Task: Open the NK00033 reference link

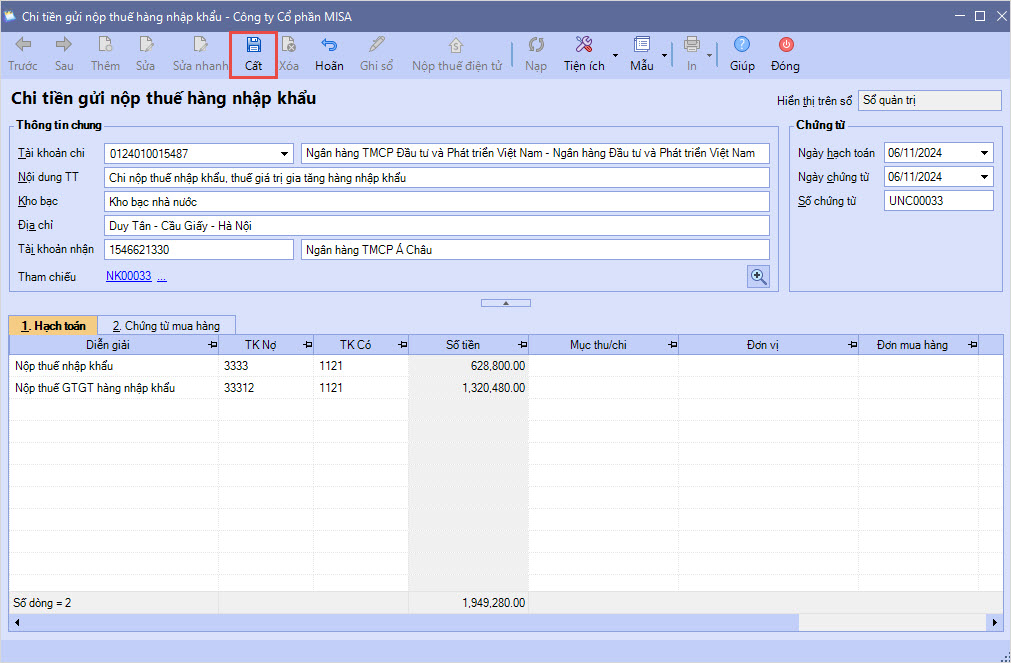Action: click(128, 276)
